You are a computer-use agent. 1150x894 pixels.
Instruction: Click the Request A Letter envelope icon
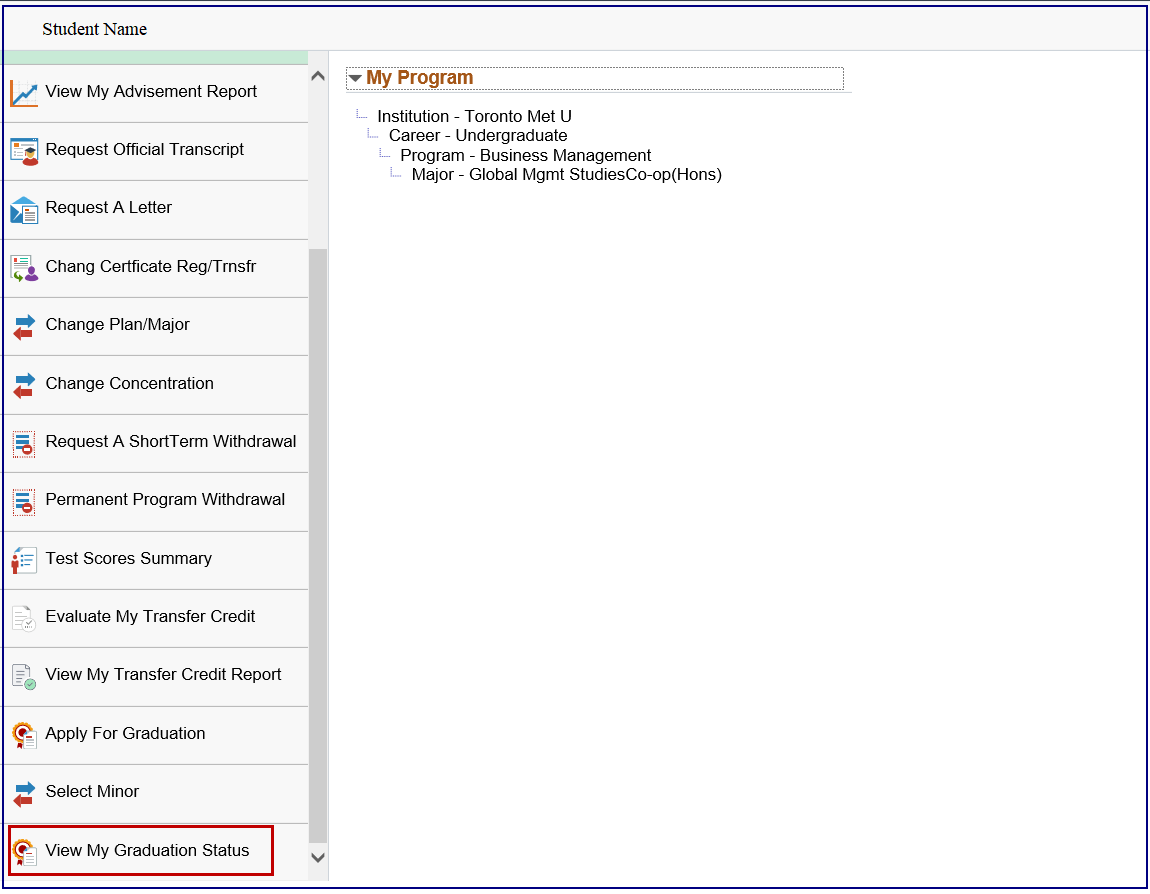pos(24,209)
